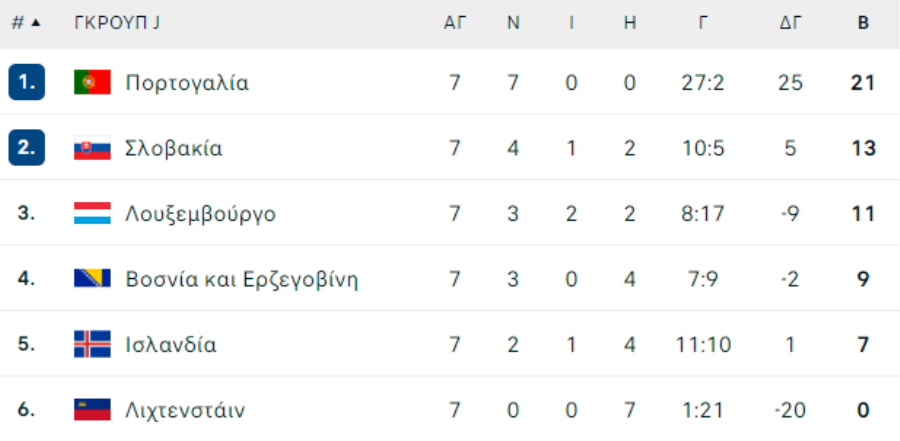
Task: Click the blue rank 2 badge
Action: (x=26, y=148)
